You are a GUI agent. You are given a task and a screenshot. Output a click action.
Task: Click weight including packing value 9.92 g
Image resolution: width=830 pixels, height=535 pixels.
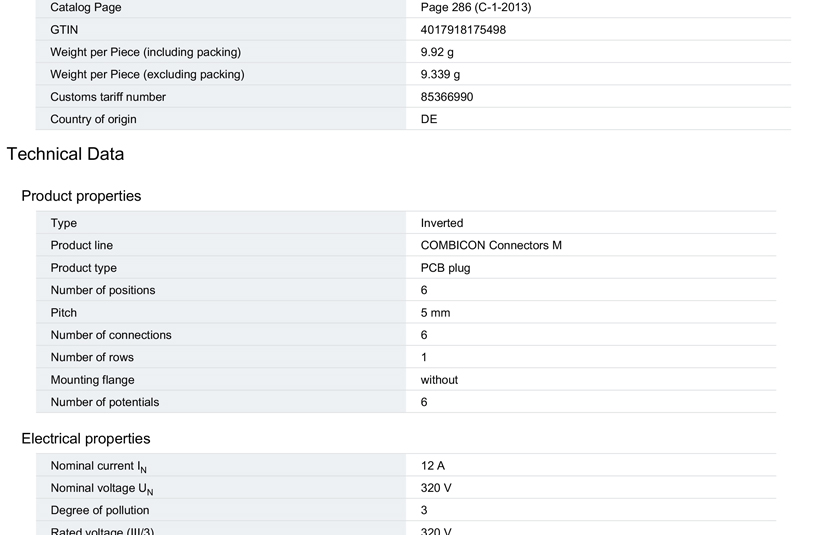[x=437, y=52]
